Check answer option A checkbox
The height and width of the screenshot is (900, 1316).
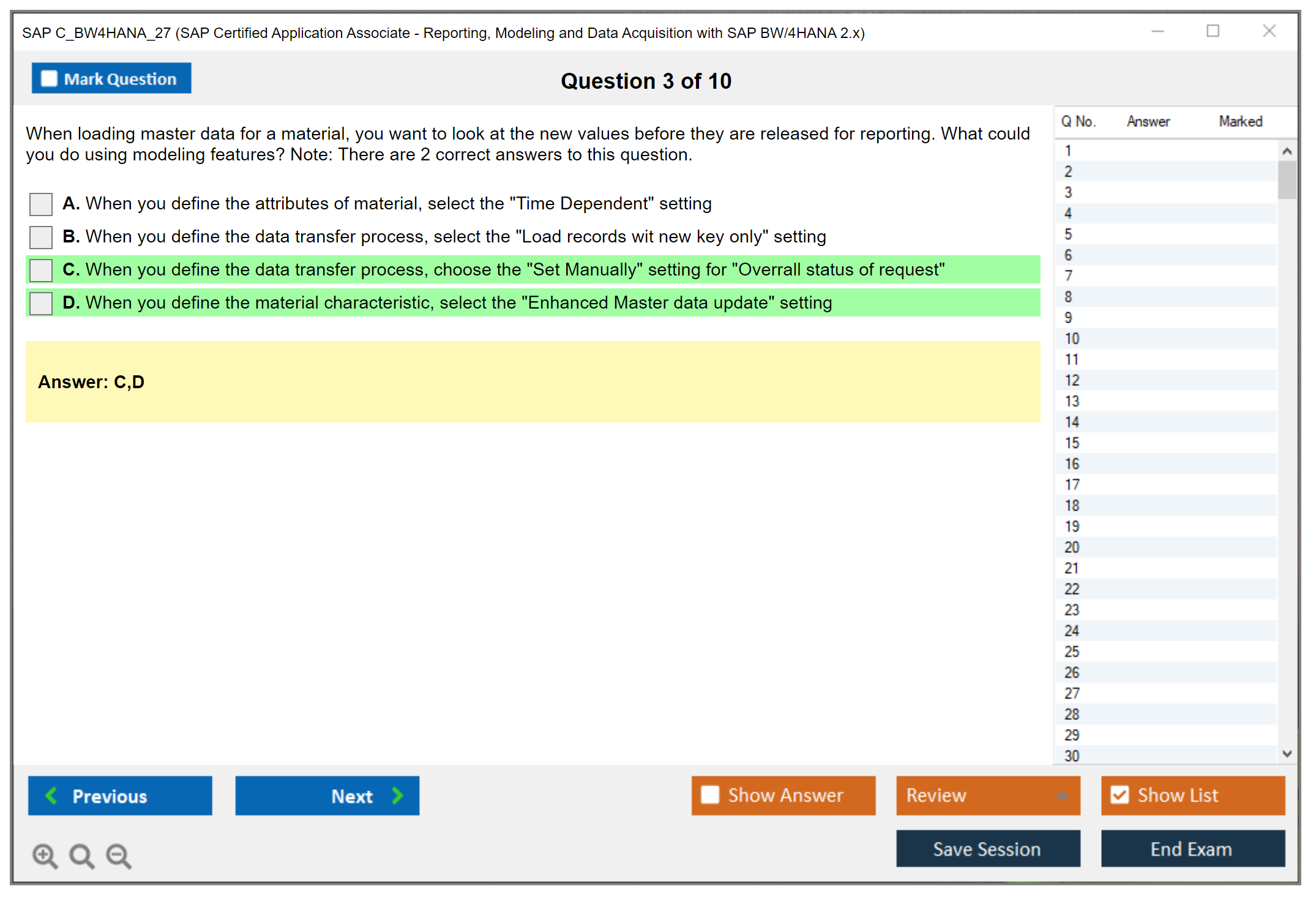(41, 204)
